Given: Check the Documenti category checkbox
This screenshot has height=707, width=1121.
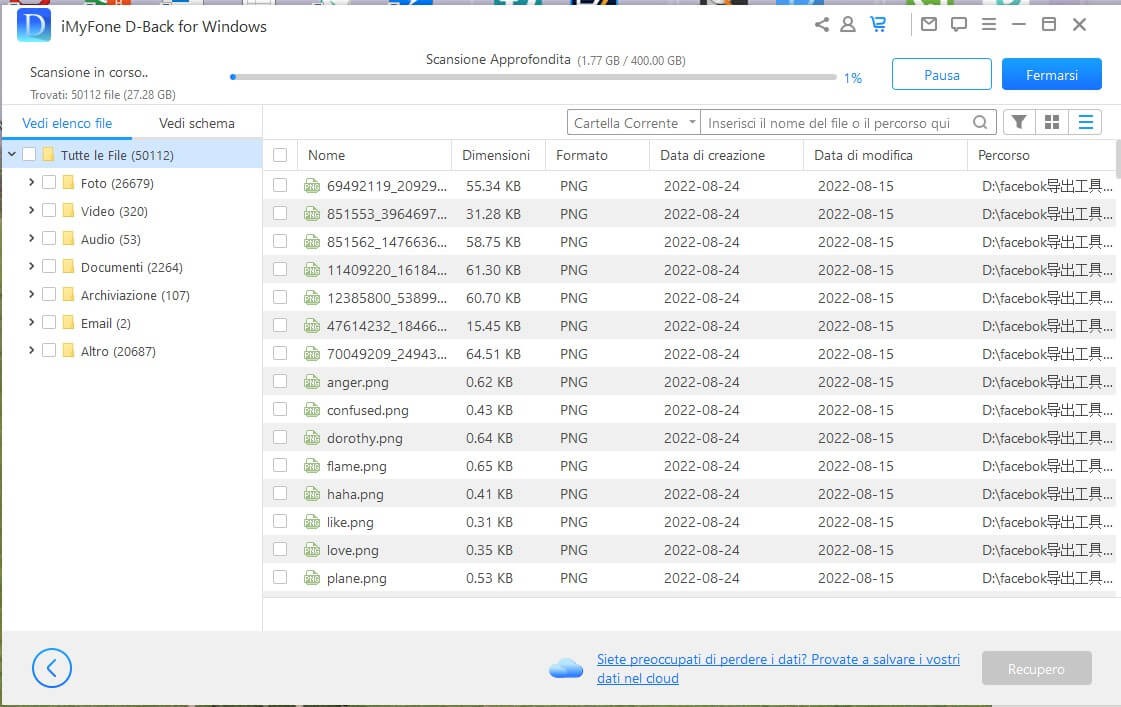Looking at the screenshot, I should click(49, 267).
